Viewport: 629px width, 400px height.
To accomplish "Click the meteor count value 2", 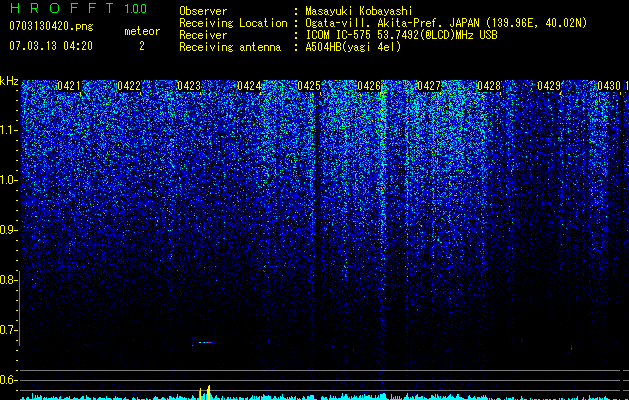I will click(x=142, y=46).
